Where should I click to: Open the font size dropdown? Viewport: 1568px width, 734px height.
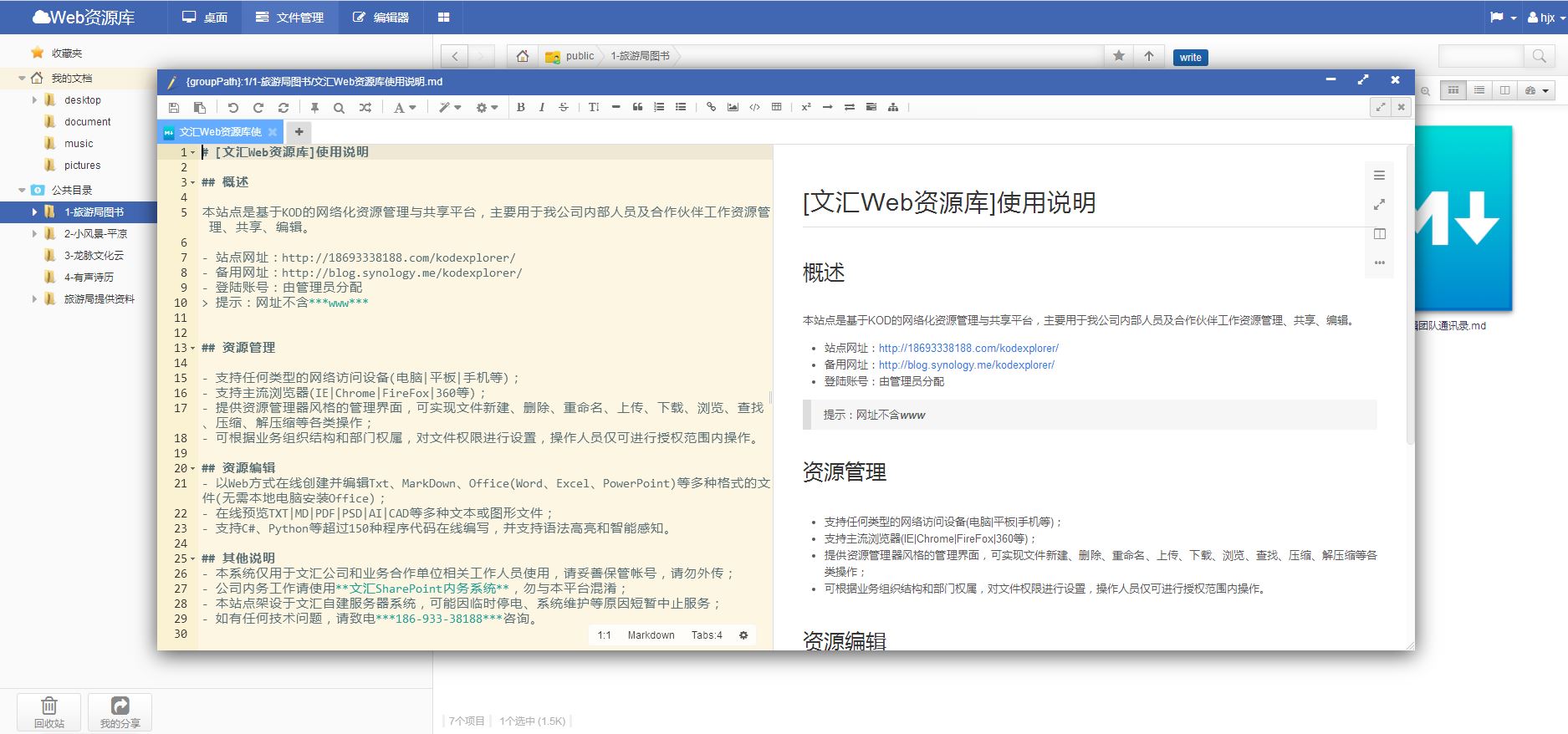pyautogui.click(x=405, y=107)
